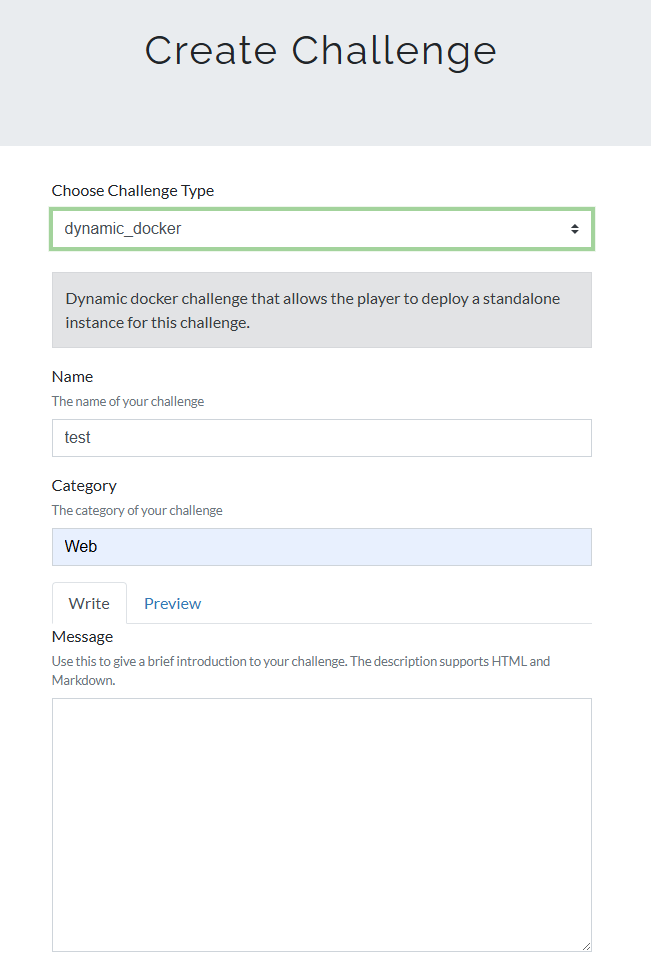Click the up-down arrow on the type selector
This screenshot has height=962, width=651.
[575, 229]
